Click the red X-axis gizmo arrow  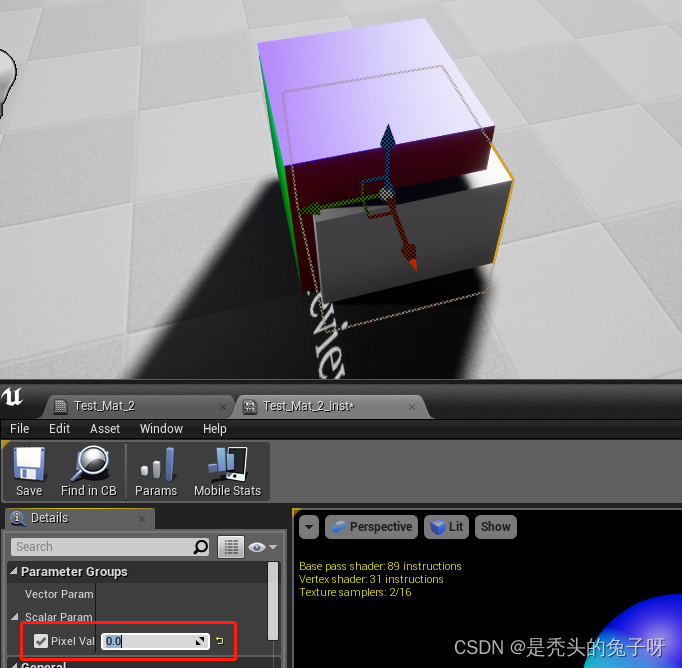click(409, 254)
